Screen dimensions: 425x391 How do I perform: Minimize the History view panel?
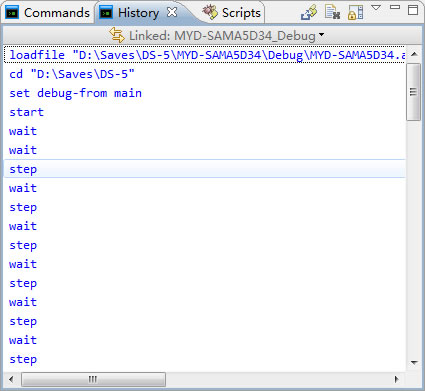click(395, 7)
